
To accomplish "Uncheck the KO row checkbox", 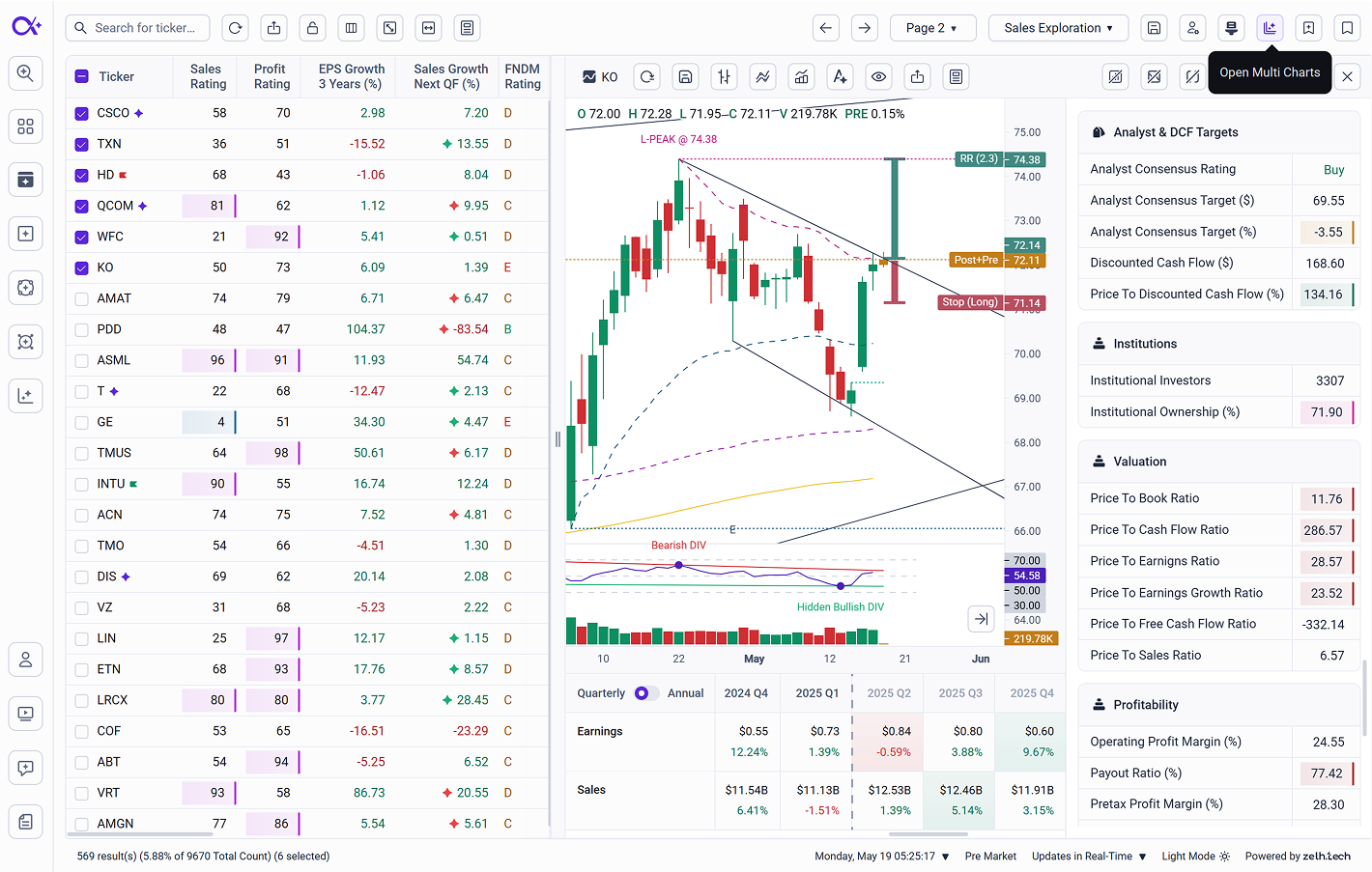I will (82, 267).
